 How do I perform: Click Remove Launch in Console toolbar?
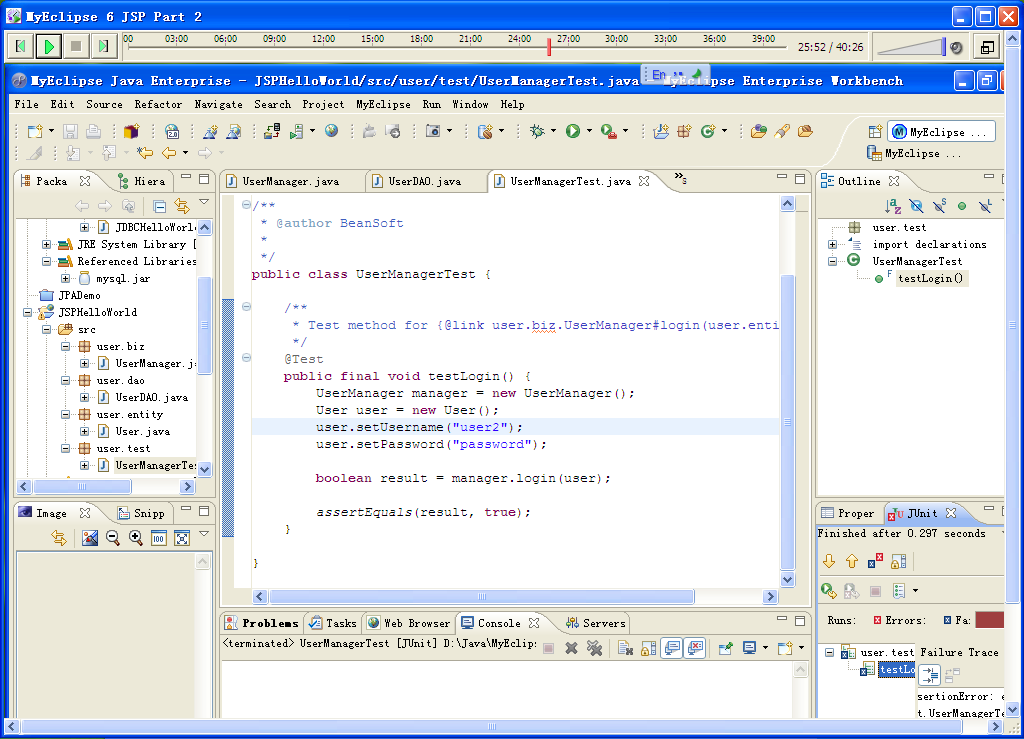(x=571, y=648)
